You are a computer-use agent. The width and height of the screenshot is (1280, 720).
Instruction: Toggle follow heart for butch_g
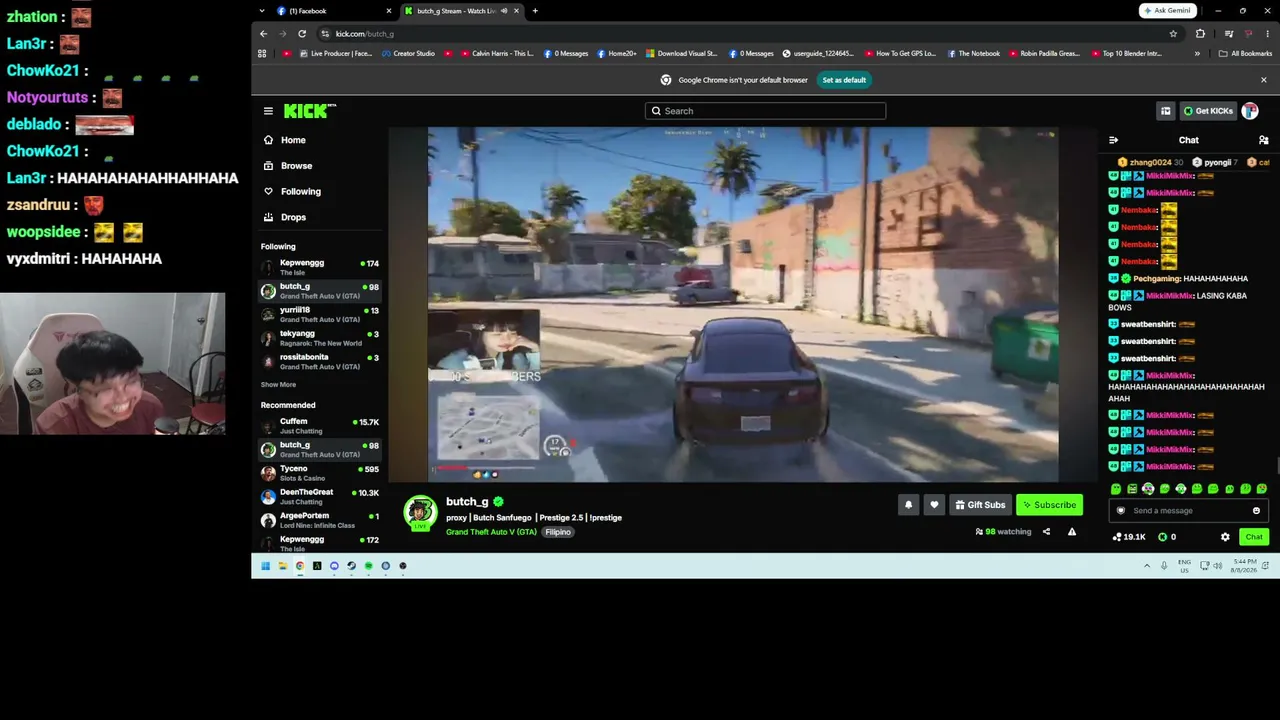tap(934, 505)
